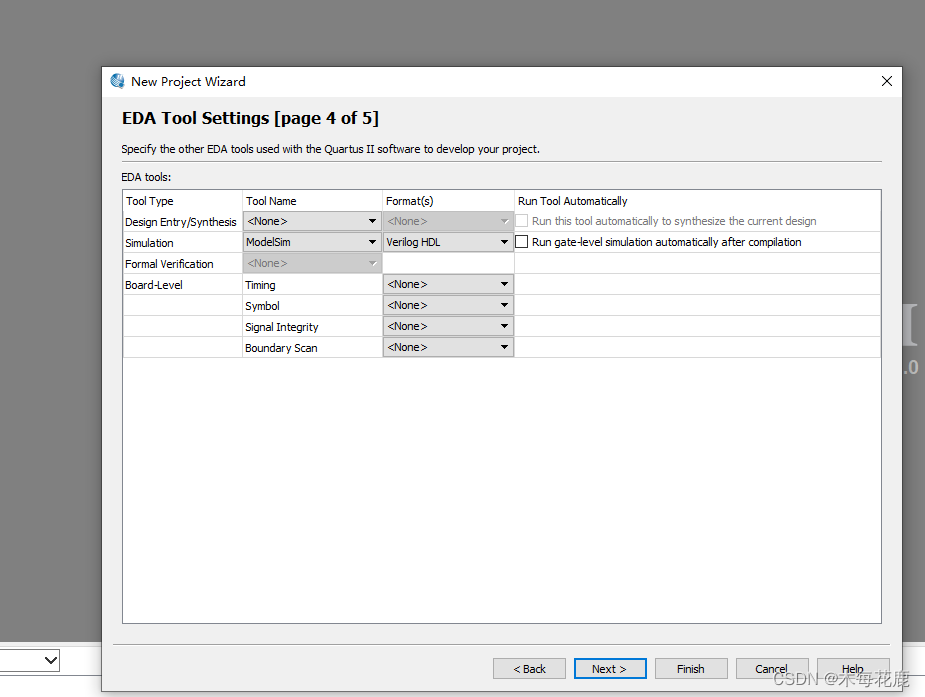925x697 pixels.
Task: Open Simulation format Verilog HDL dropdown
Action: (448, 242)
